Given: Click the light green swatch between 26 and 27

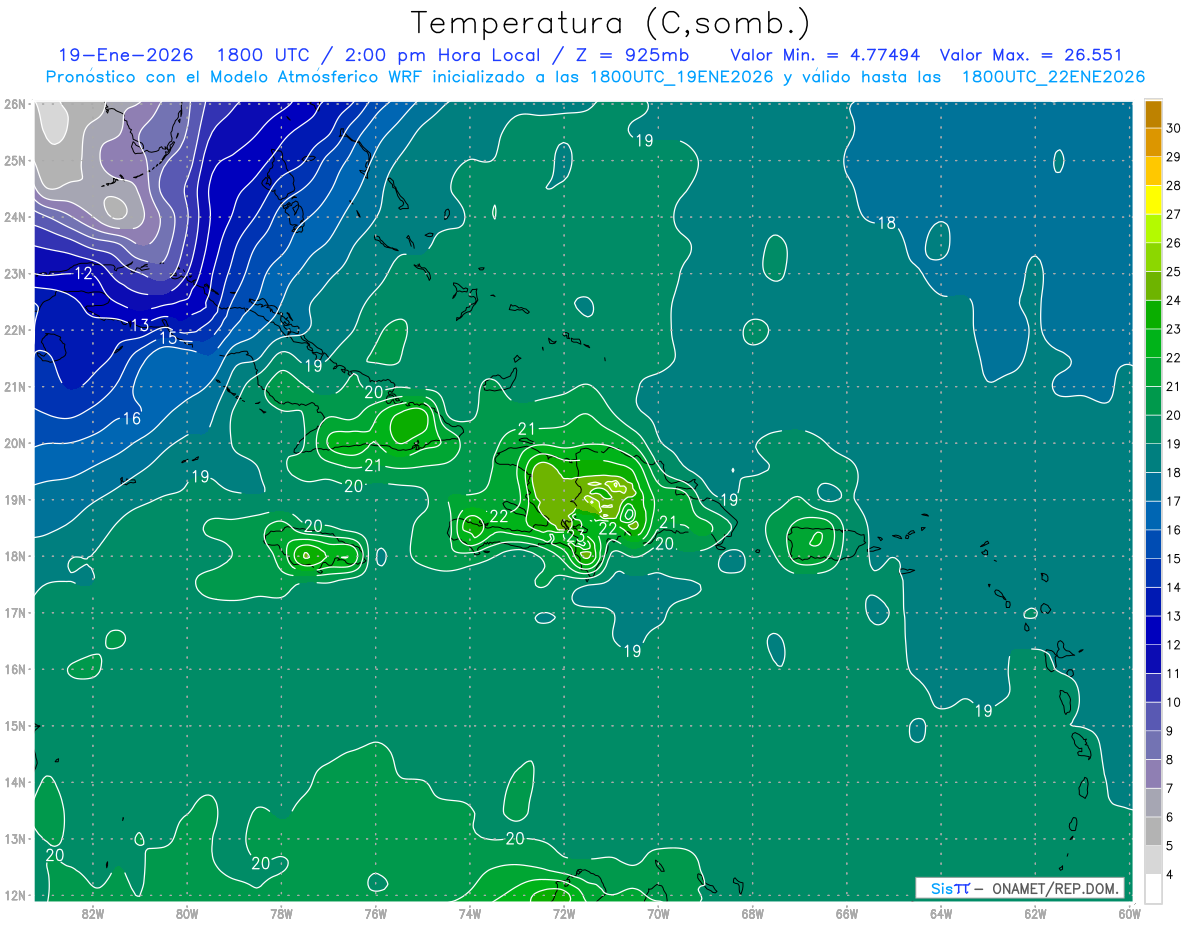Looking at the screenshot, I should pos(1153,228).
